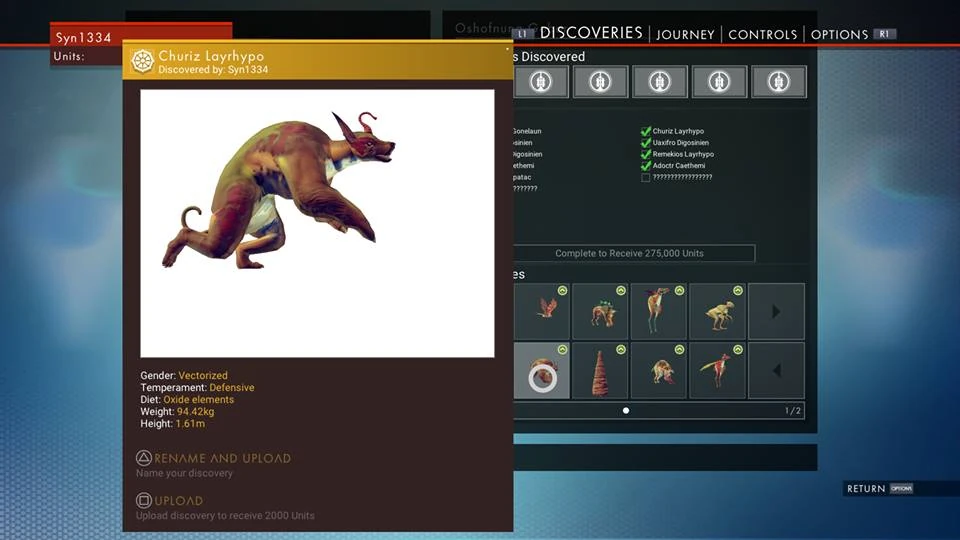Click the Complete to Receive 275,000 Units bar

[x=634, y=253]
